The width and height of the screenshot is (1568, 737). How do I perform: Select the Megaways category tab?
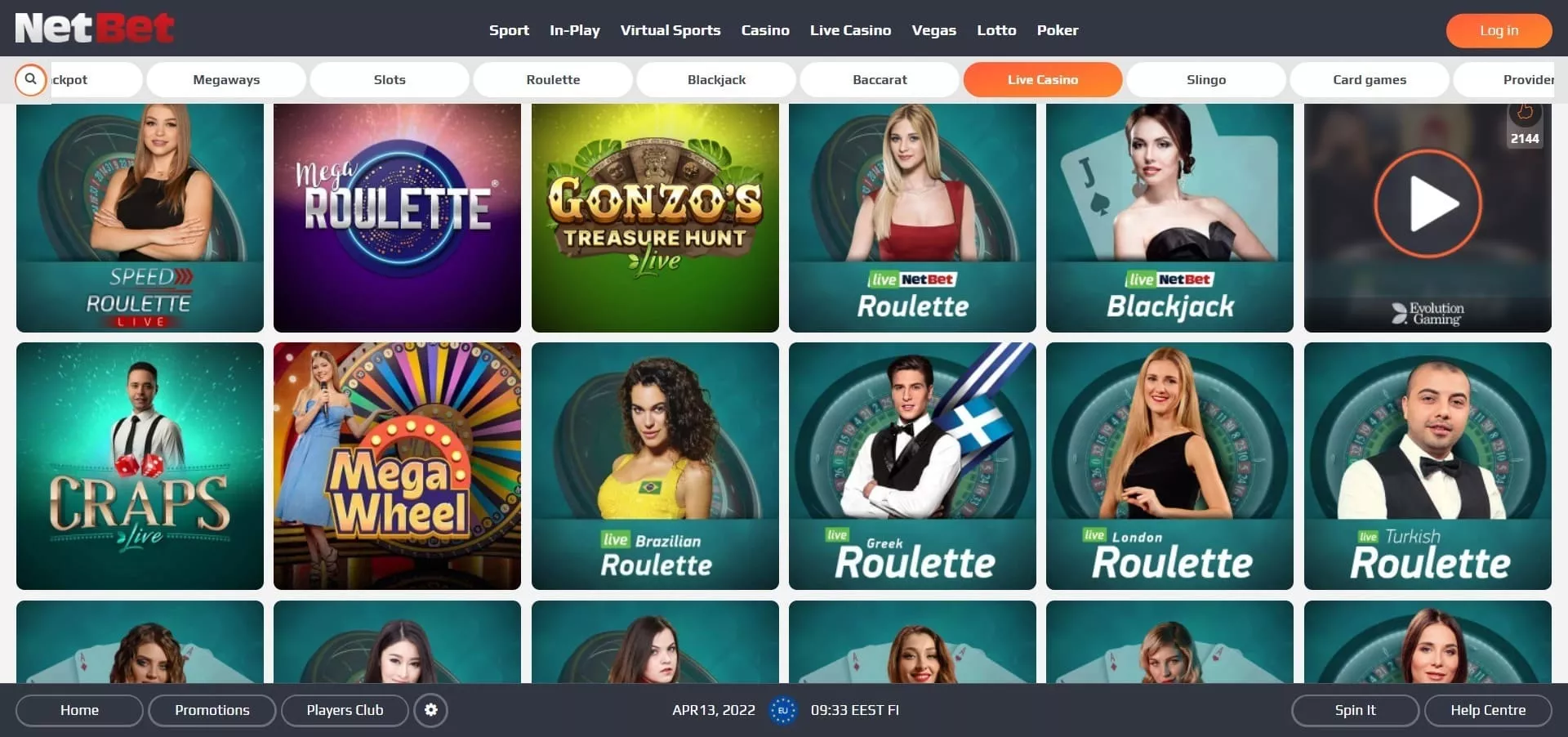pos(226,80)
